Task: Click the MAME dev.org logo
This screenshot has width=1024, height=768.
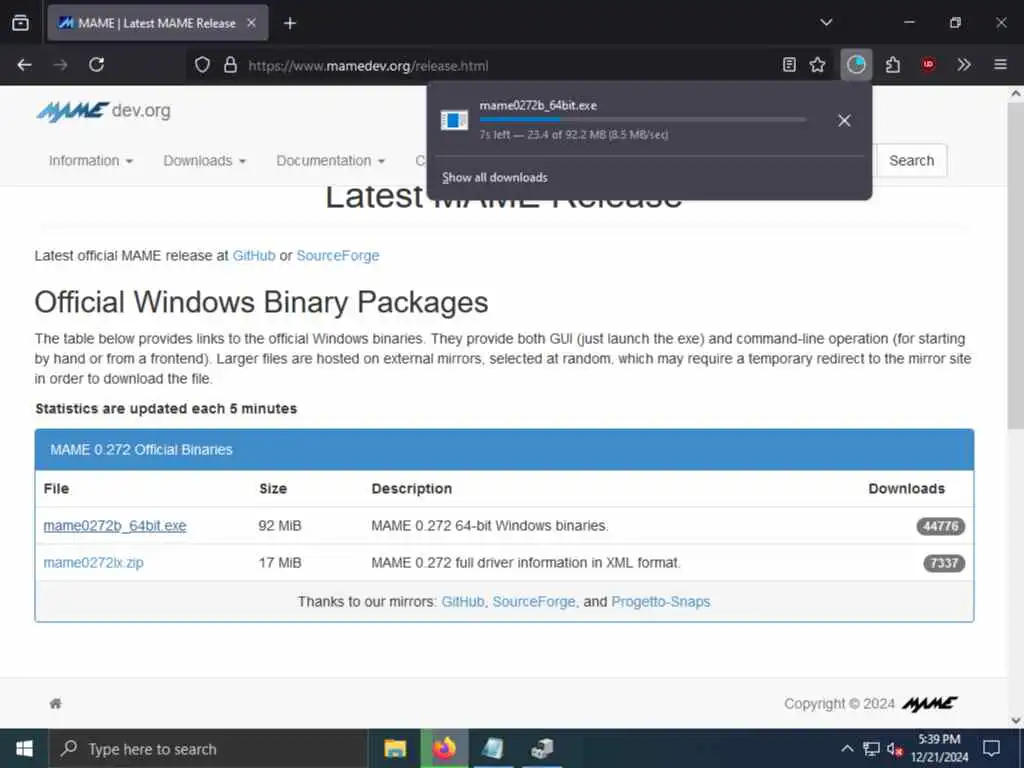Action: [103, 112]
